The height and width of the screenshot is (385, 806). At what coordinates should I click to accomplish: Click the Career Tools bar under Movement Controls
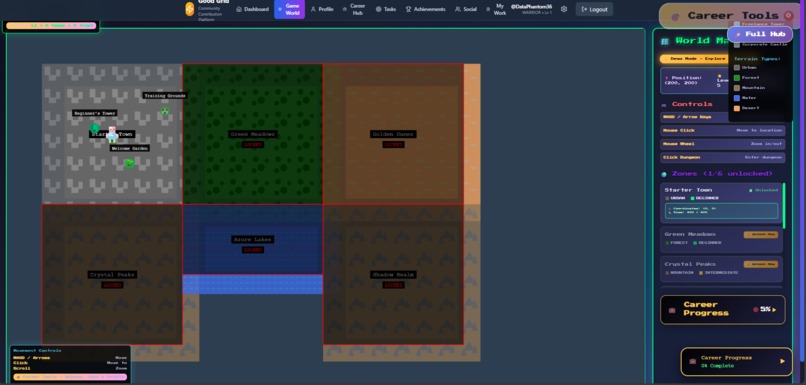point(70,377)
